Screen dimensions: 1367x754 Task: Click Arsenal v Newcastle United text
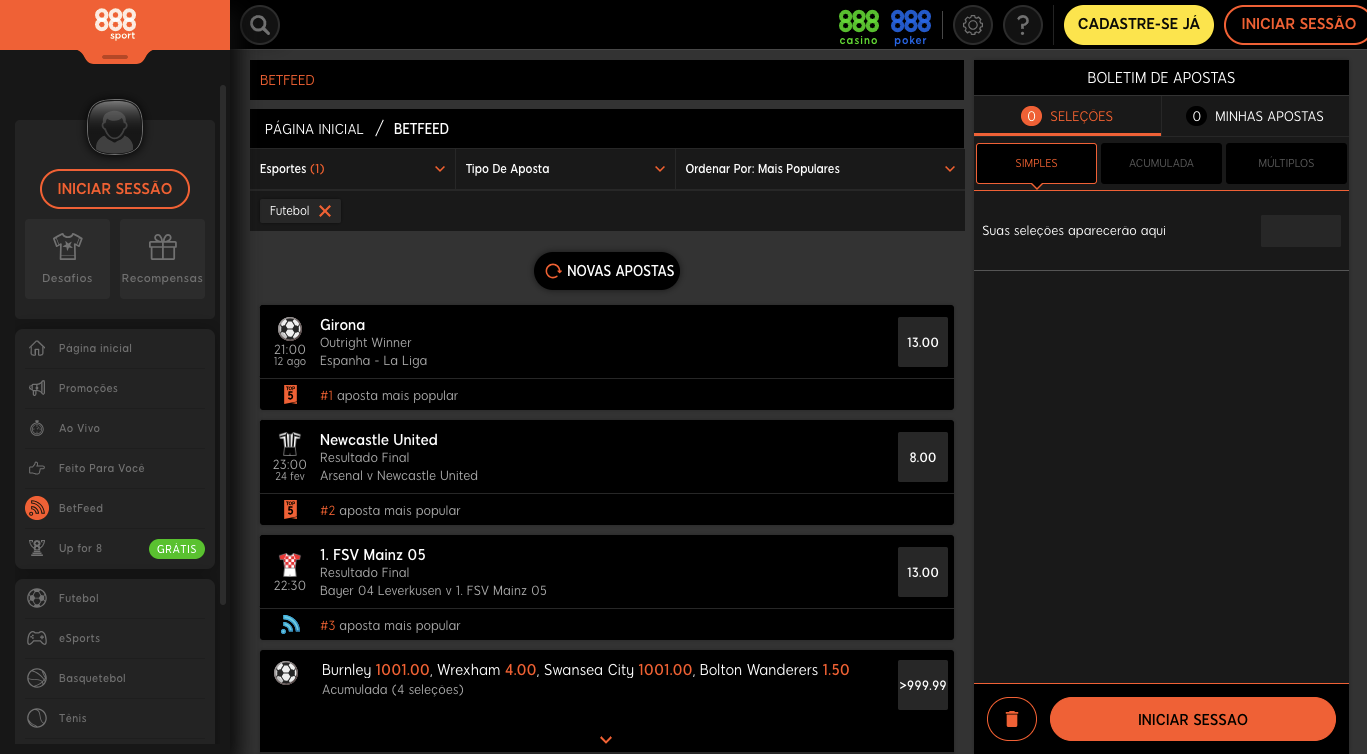click(399, 476)
